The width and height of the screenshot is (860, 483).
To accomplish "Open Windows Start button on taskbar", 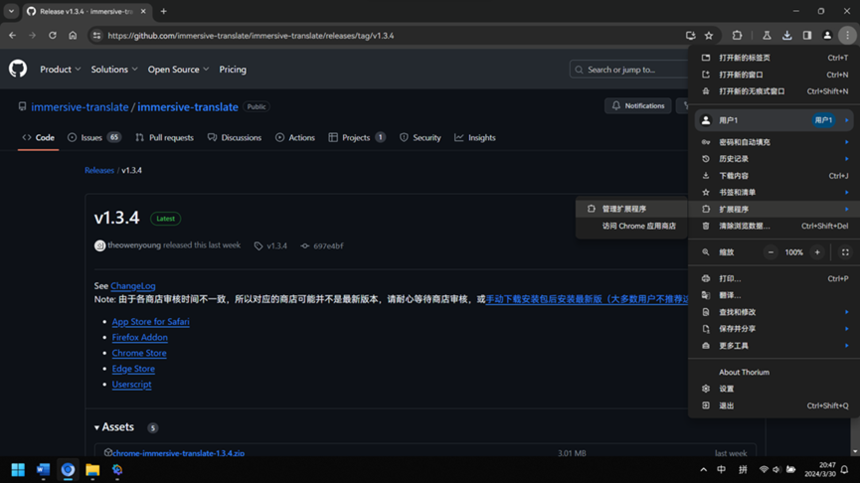I will [18, 470].
